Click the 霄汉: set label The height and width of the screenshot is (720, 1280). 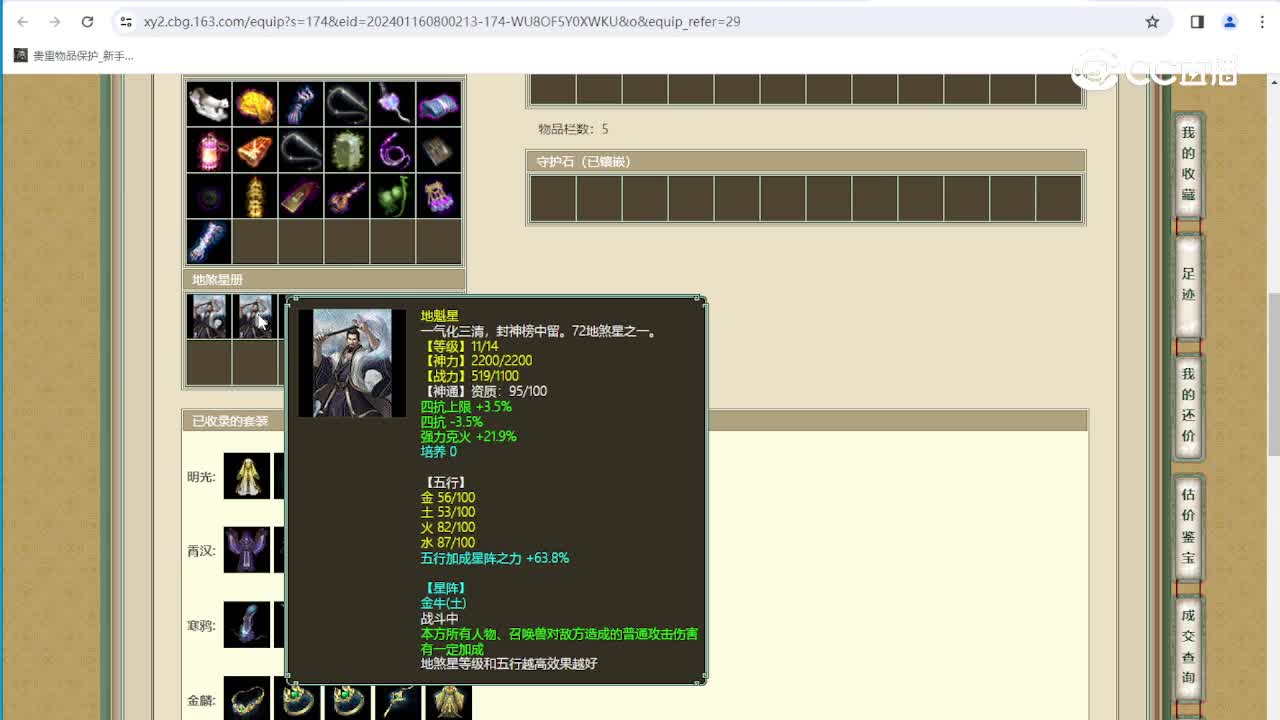201,551
